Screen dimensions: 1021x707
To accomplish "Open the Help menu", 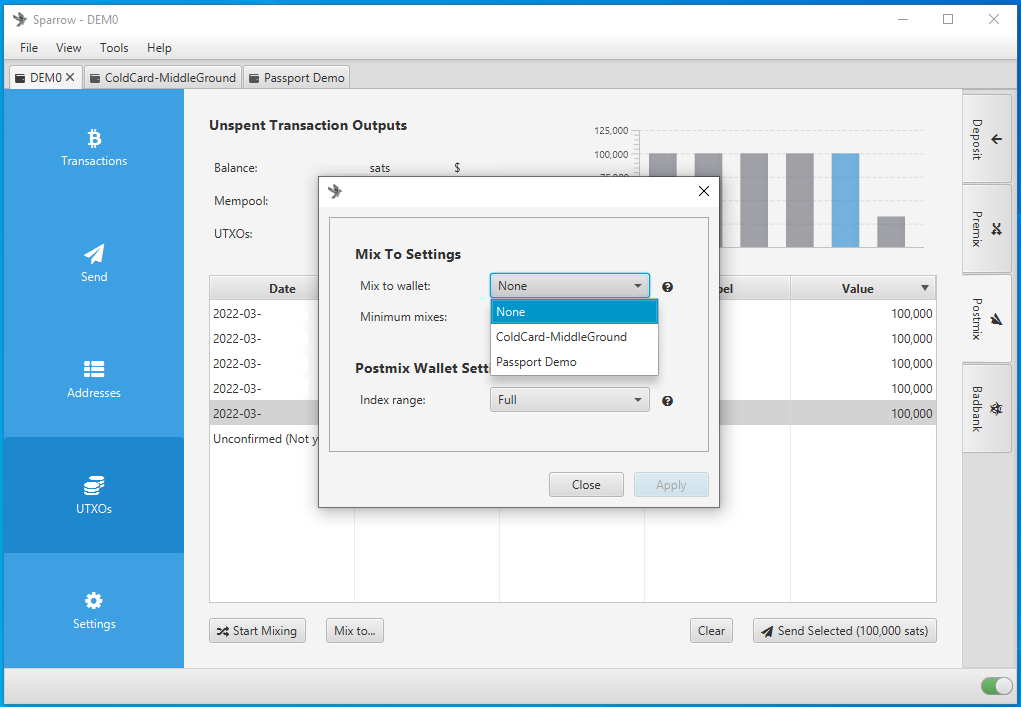I will pyautogui.click(x=159, y=48).
